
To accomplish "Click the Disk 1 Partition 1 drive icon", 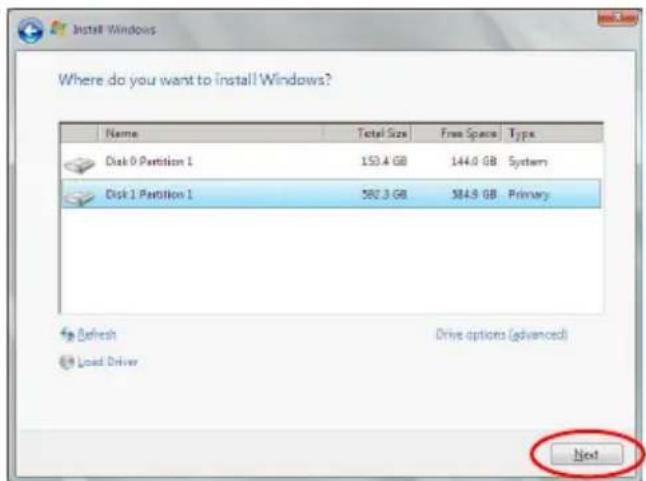I will (x=79, y=197).
